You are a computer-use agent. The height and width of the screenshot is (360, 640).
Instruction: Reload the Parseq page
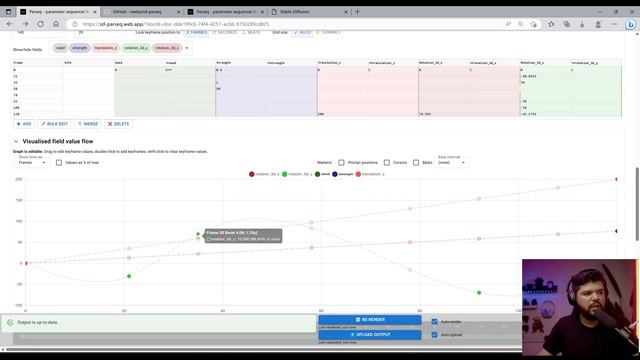click(40, 24)
